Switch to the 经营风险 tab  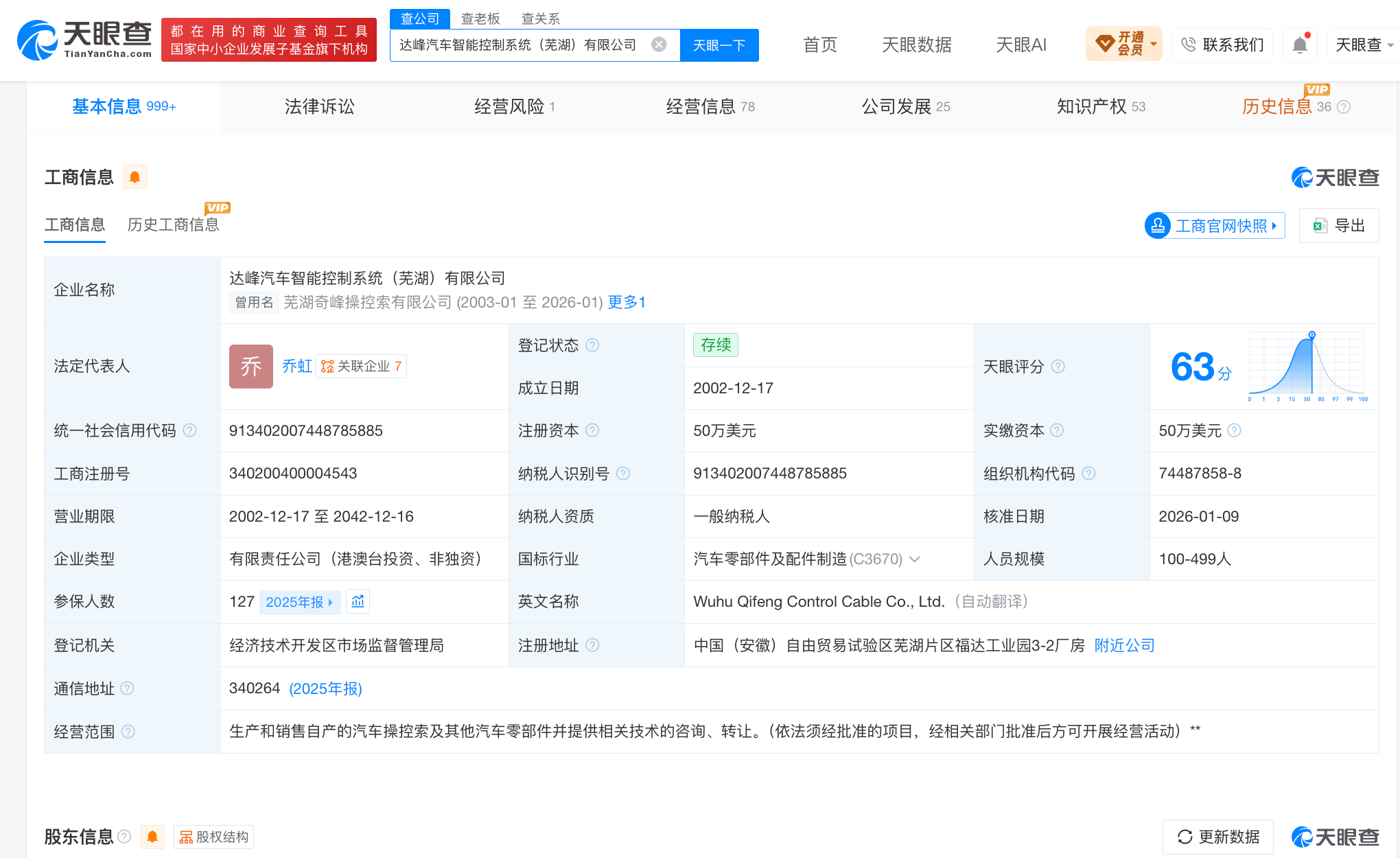coord(515,106)
